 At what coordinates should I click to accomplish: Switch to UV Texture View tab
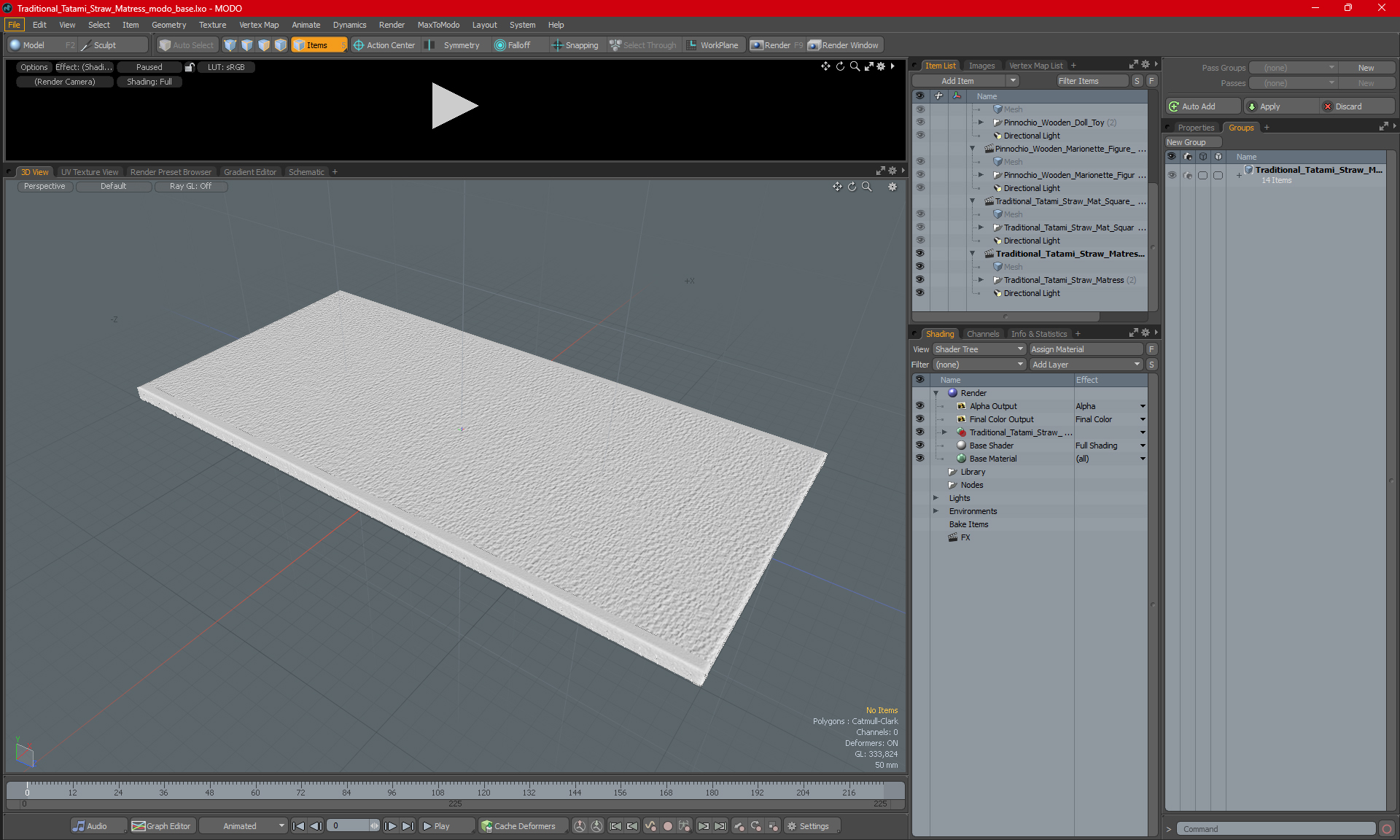pos(90,172)
